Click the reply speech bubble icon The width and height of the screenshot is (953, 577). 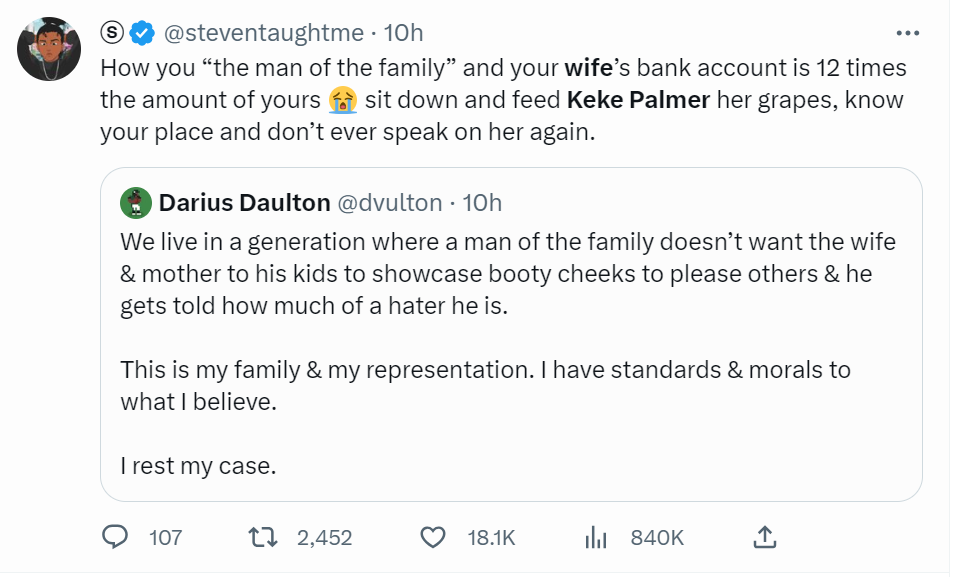pyautogui.click(x=116, y=537)
